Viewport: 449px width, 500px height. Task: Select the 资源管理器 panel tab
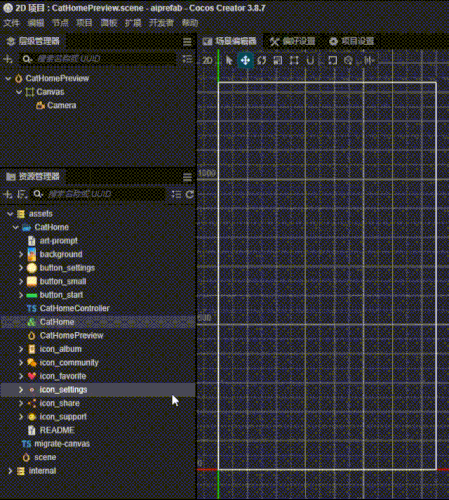coord(33,176)
